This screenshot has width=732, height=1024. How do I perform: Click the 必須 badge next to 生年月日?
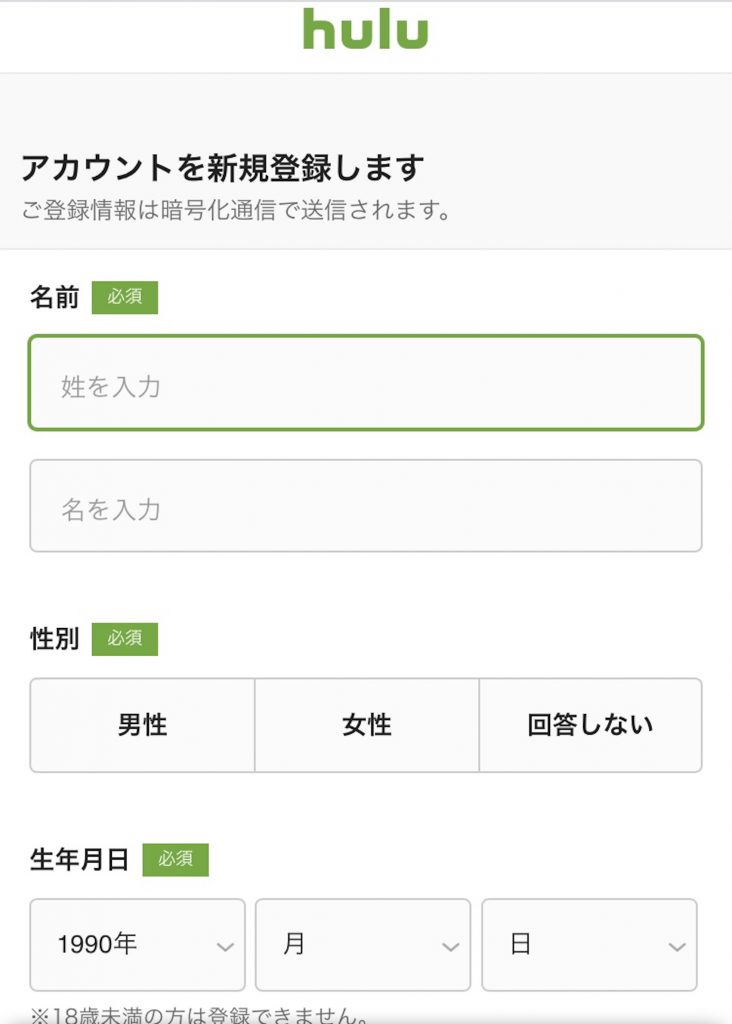coord(176,859)
